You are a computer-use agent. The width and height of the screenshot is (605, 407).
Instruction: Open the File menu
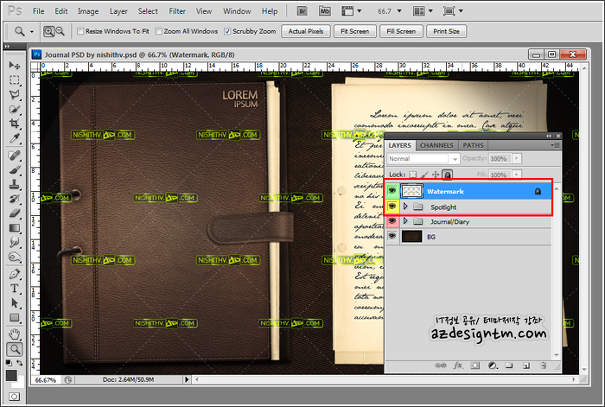(x=38, y=11)
